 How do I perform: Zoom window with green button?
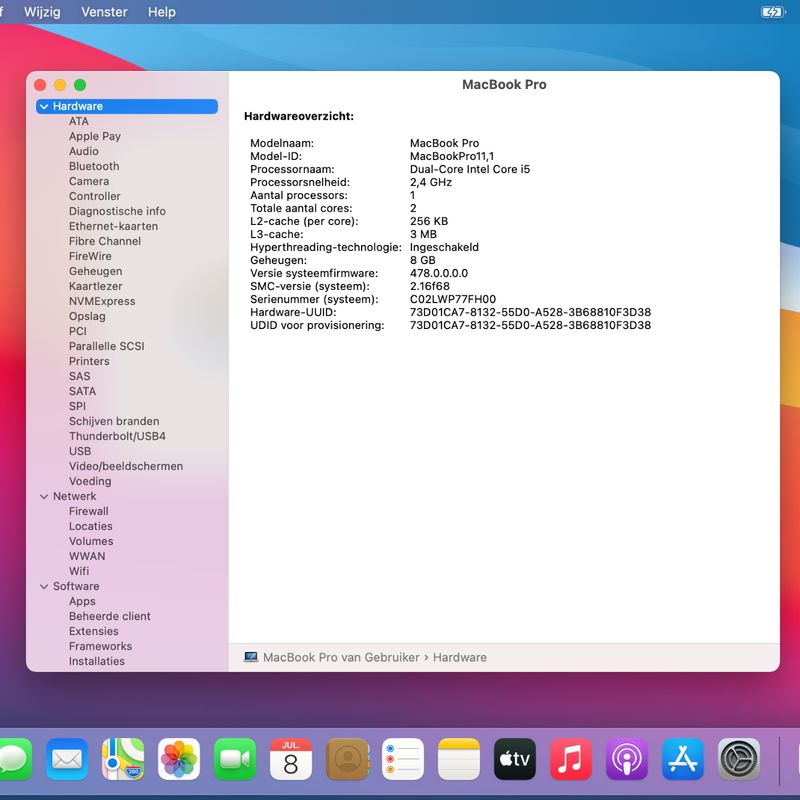click(x=80, y=85)
